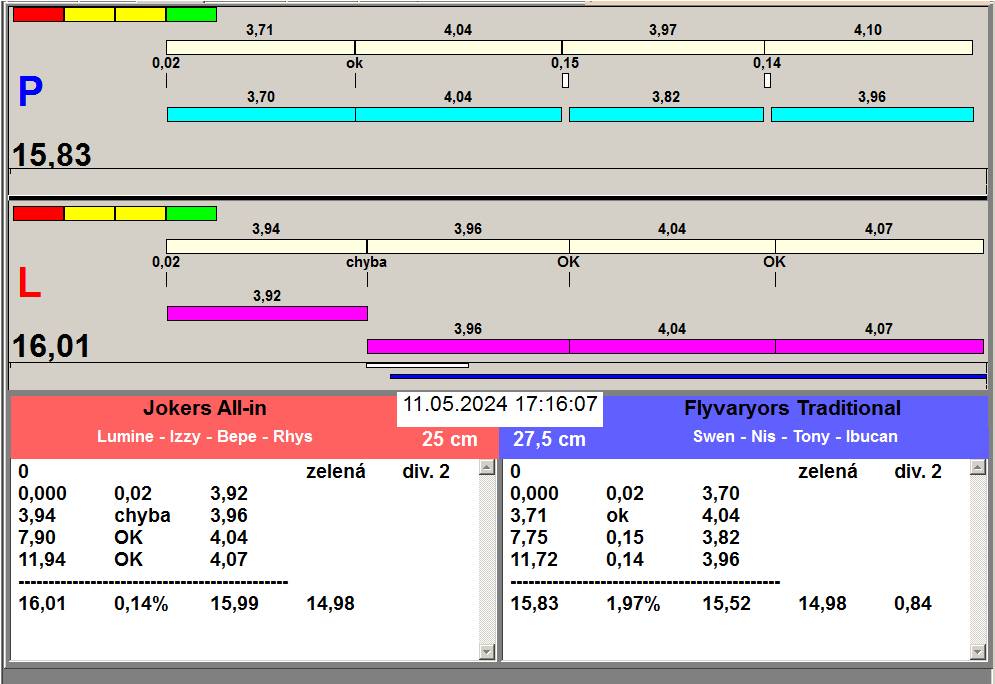Screen dimensions: 995x684
Task: Click the small white bar below lane L timeline
Action: click(x=418, y=365)
